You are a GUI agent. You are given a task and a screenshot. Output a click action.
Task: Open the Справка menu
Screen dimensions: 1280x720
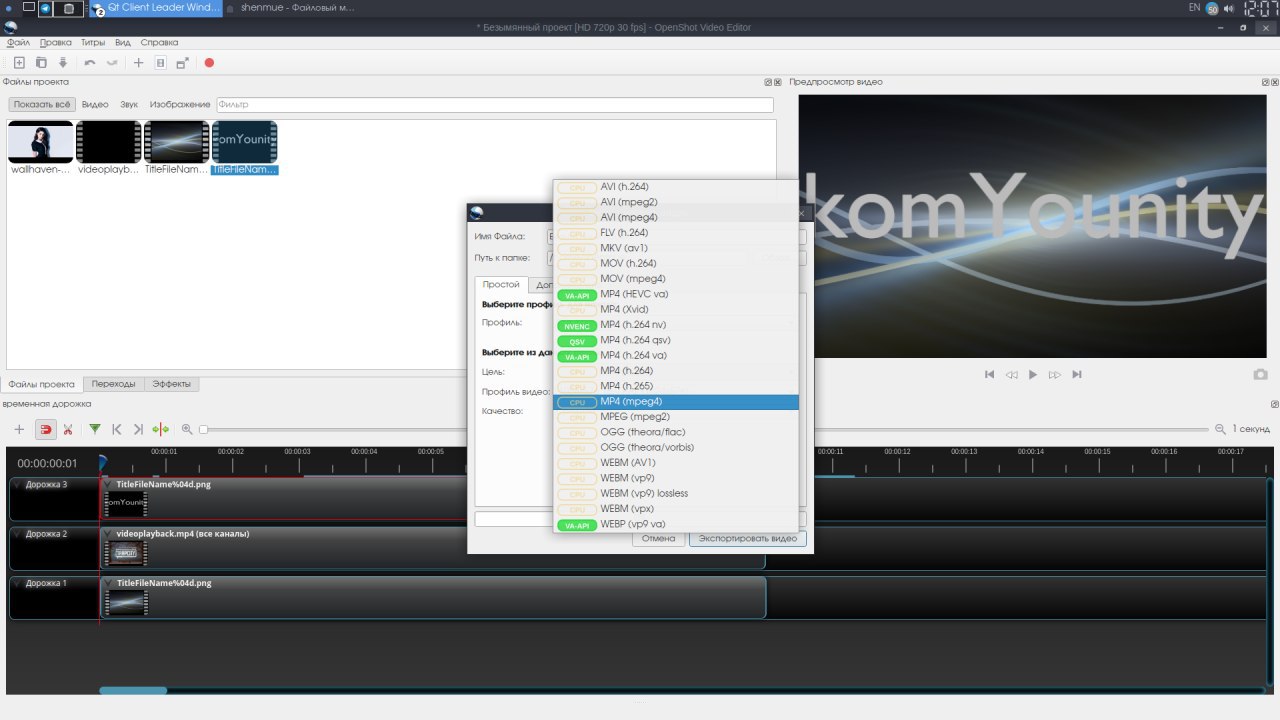click(159, 43)
